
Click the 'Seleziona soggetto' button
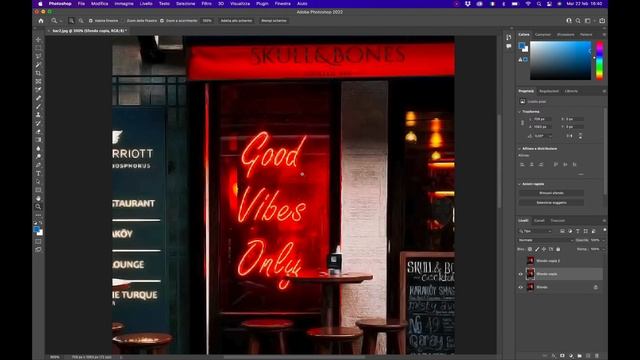(551, 202)
